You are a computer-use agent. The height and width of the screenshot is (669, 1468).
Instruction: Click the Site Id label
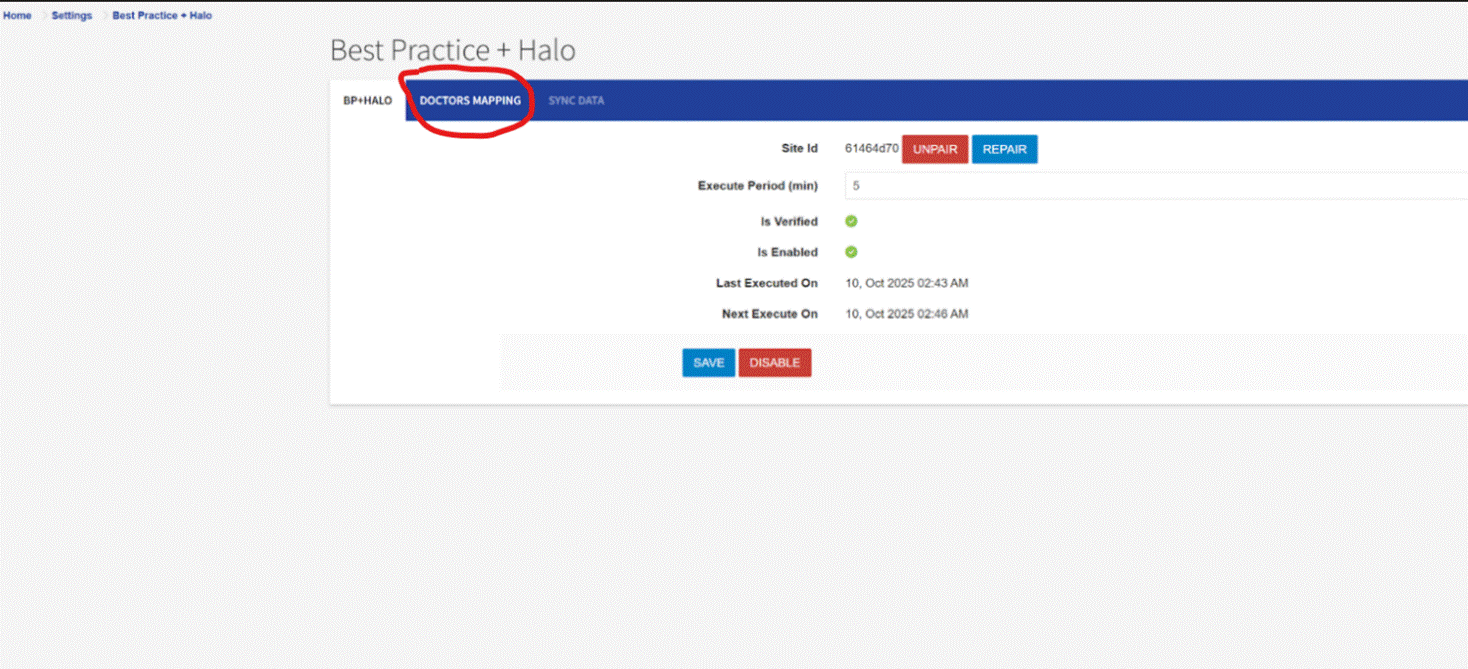click(800, 148)
